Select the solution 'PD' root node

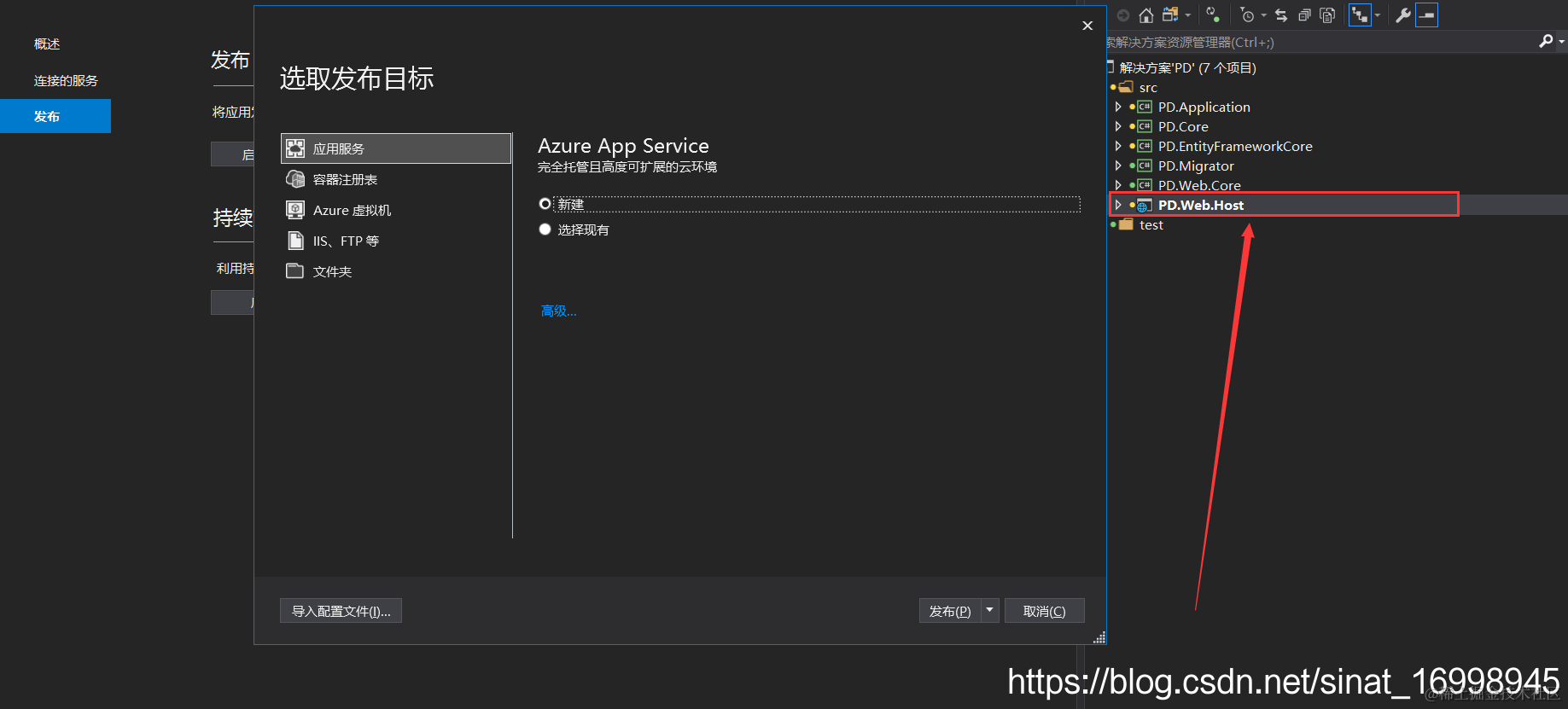coord(1187,67)
